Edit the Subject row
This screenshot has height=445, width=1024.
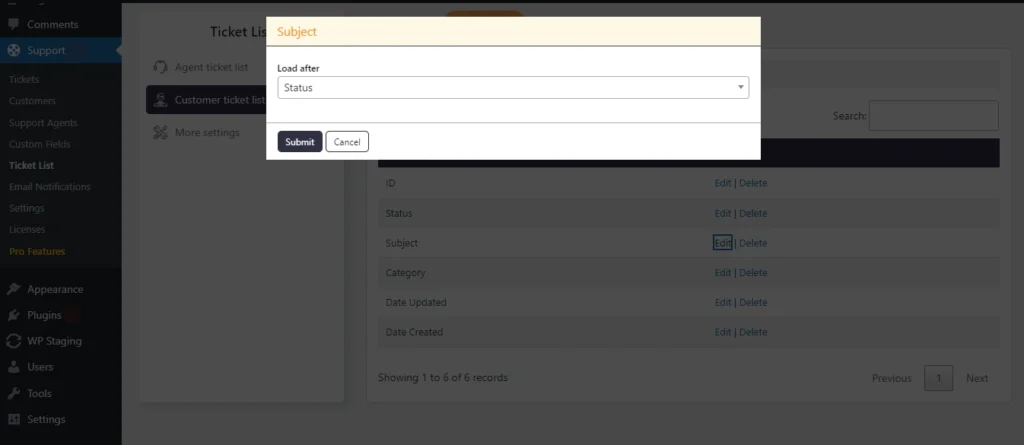pyautogui.click(x=722, y=243)
